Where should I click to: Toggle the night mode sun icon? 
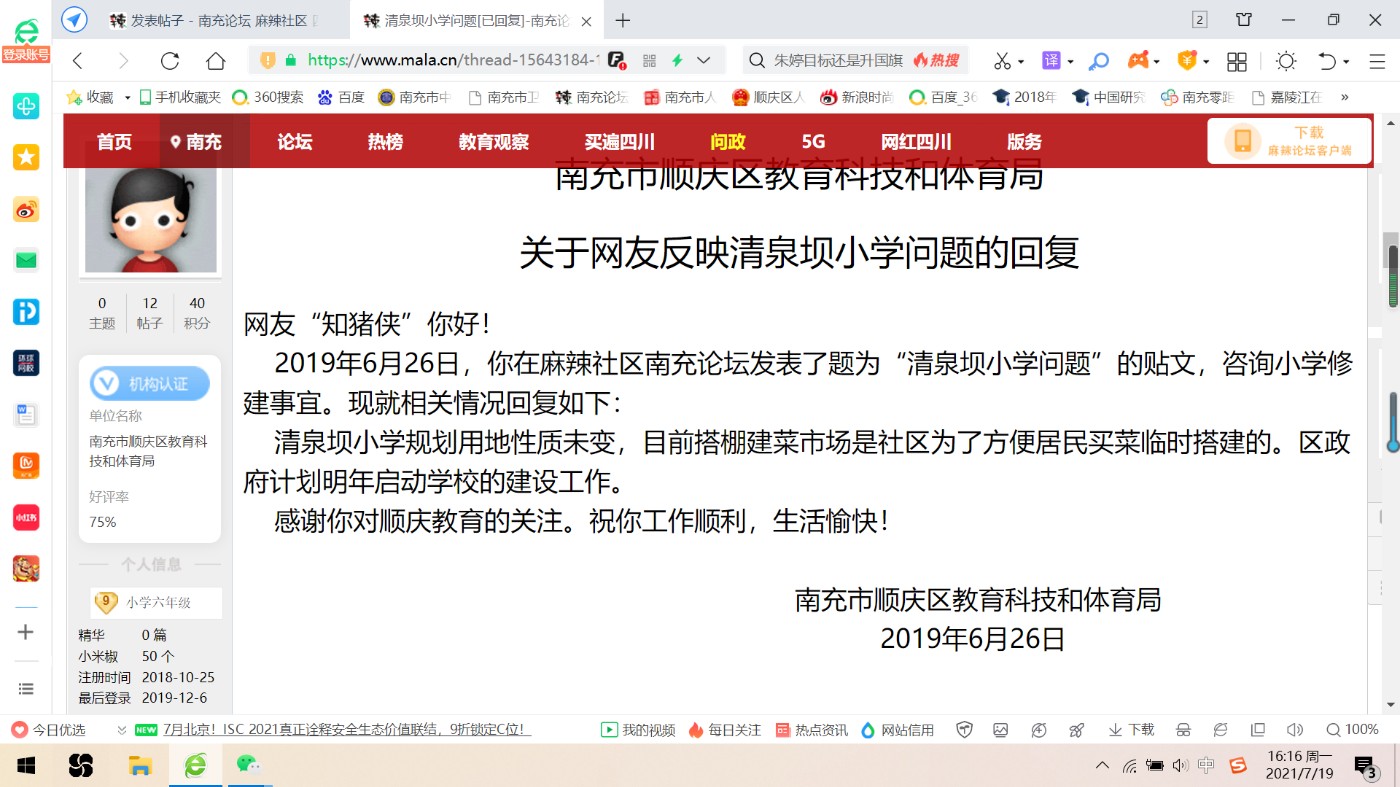tap(1286, 61)
